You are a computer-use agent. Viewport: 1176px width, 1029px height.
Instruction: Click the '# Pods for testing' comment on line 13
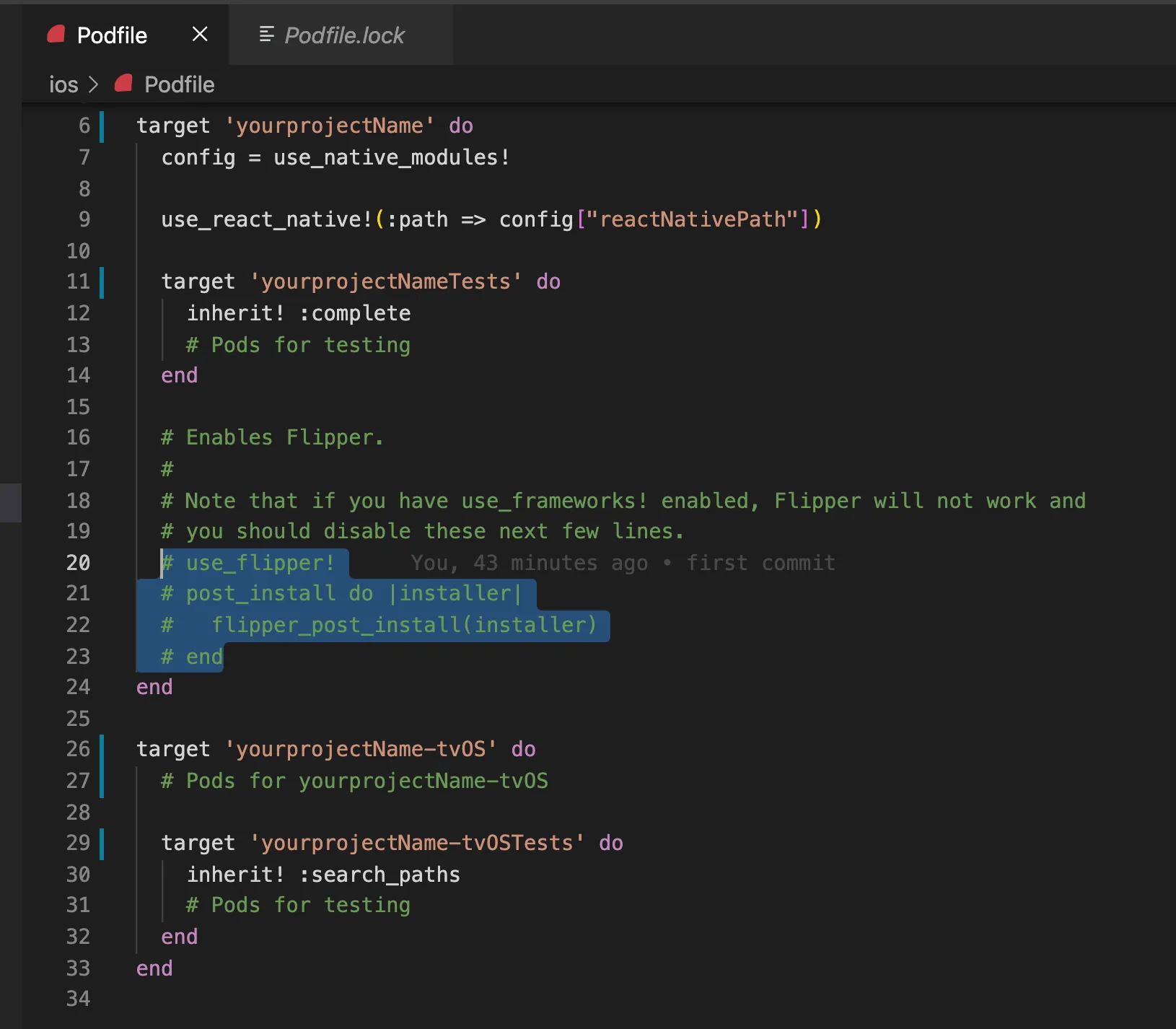(298, 345)
